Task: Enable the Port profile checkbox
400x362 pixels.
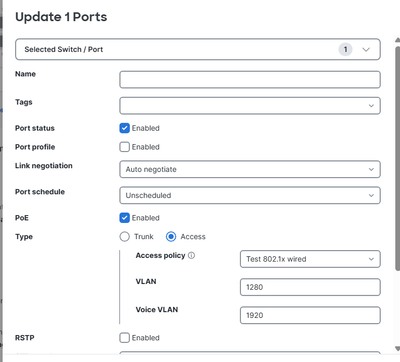Action: (124, 147)
